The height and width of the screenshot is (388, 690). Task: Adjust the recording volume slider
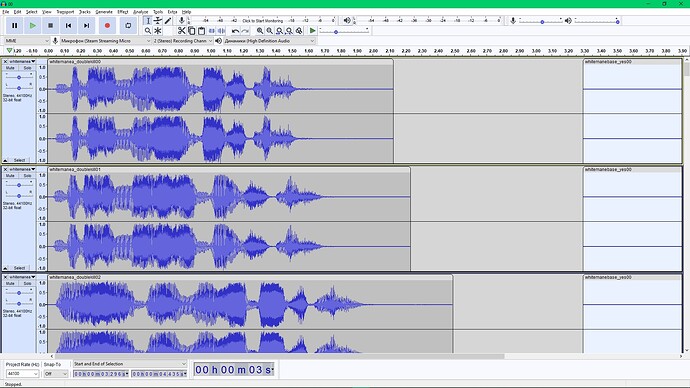pyautogui.click(x=541, y=21)
